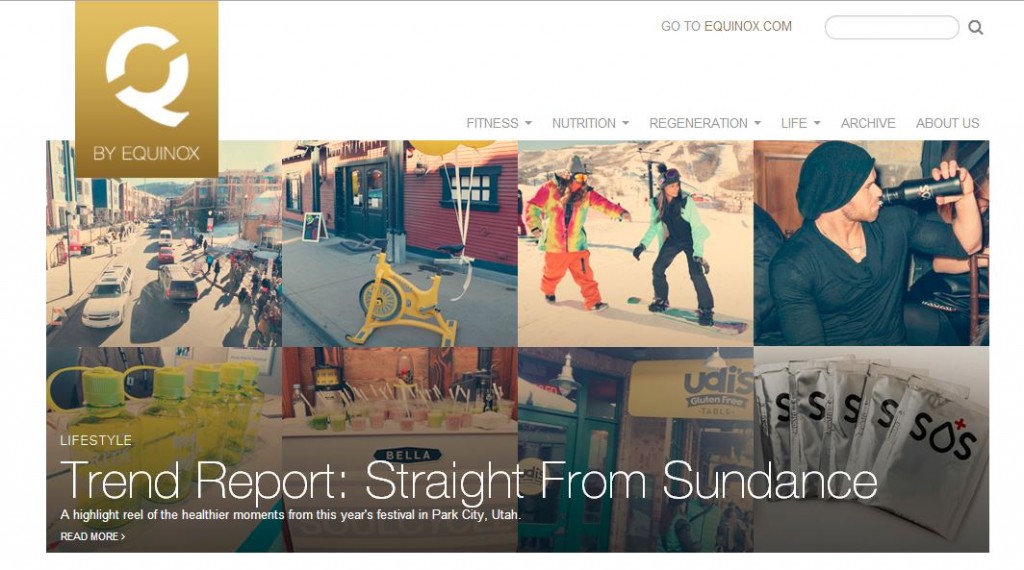Open the Trend Report: Straight From Sundance headline

tap(468, 481)
